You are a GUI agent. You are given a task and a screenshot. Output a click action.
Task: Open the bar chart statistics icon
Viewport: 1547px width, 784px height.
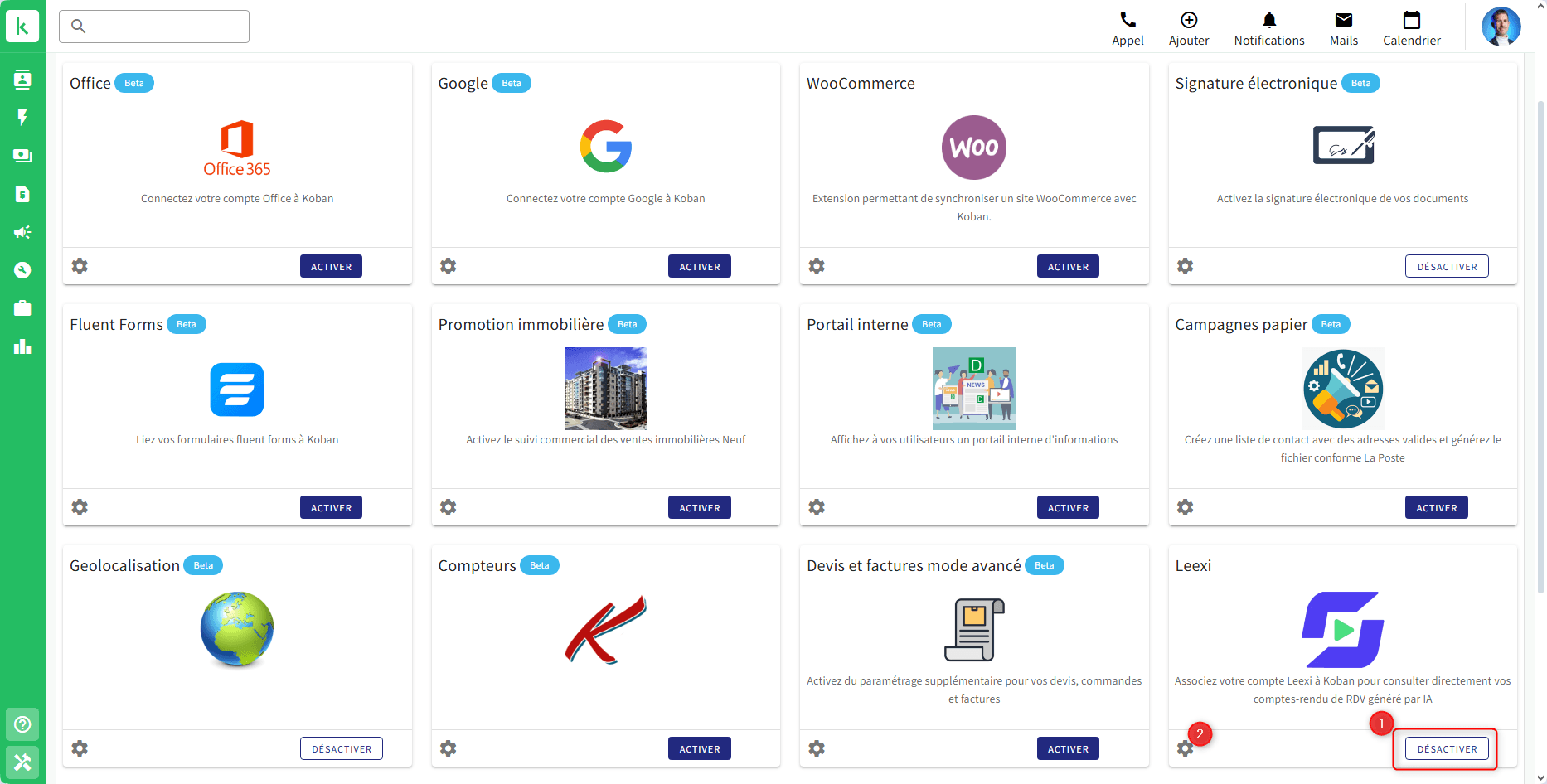[22, 346]
